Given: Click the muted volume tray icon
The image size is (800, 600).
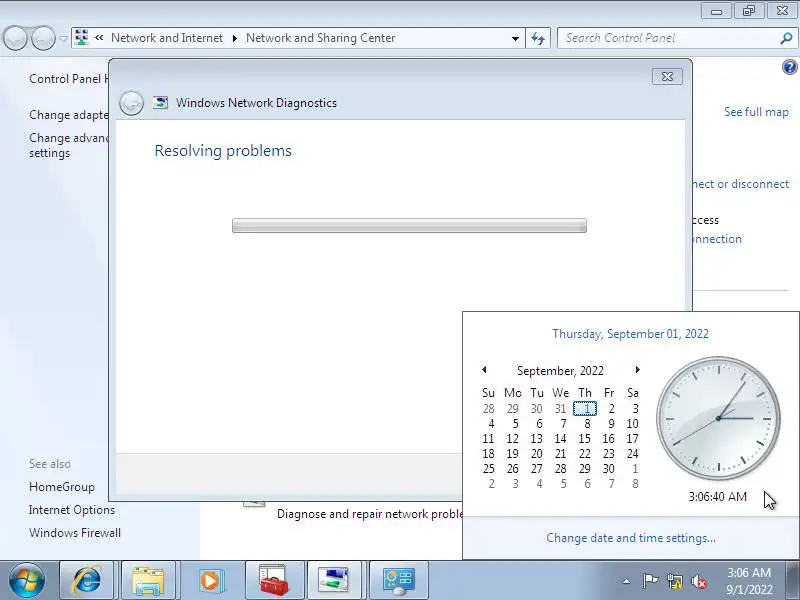Looking at the screenshot, I should pyautogui.click(x=699, y=581).
